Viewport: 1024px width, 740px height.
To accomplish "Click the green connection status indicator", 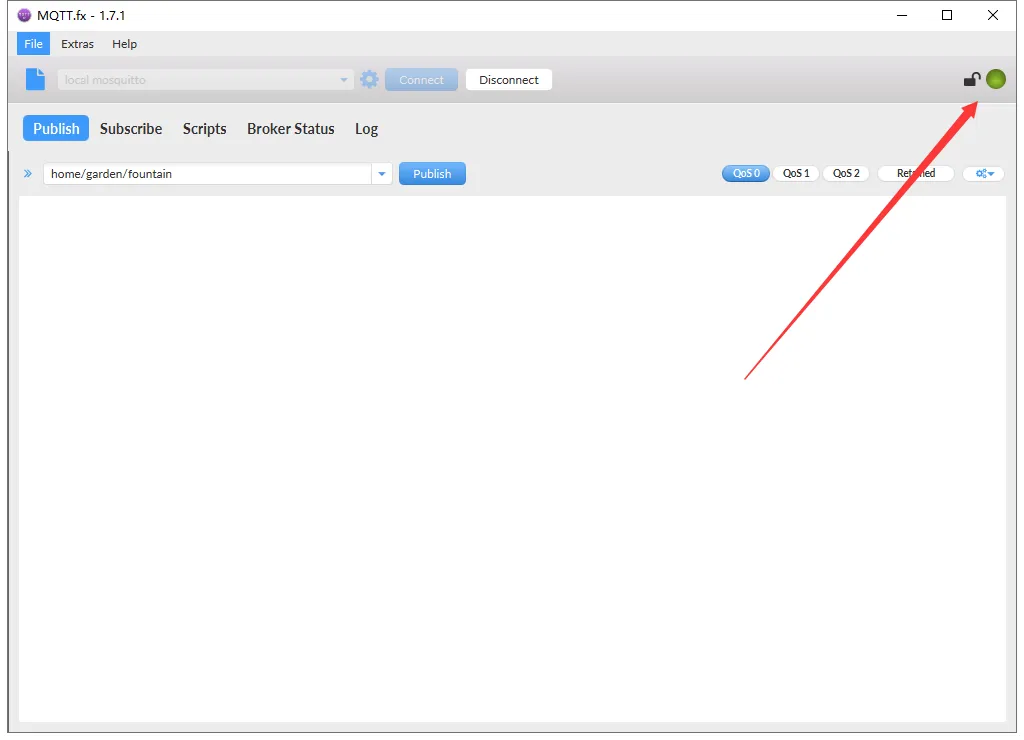I will (995, 80).
